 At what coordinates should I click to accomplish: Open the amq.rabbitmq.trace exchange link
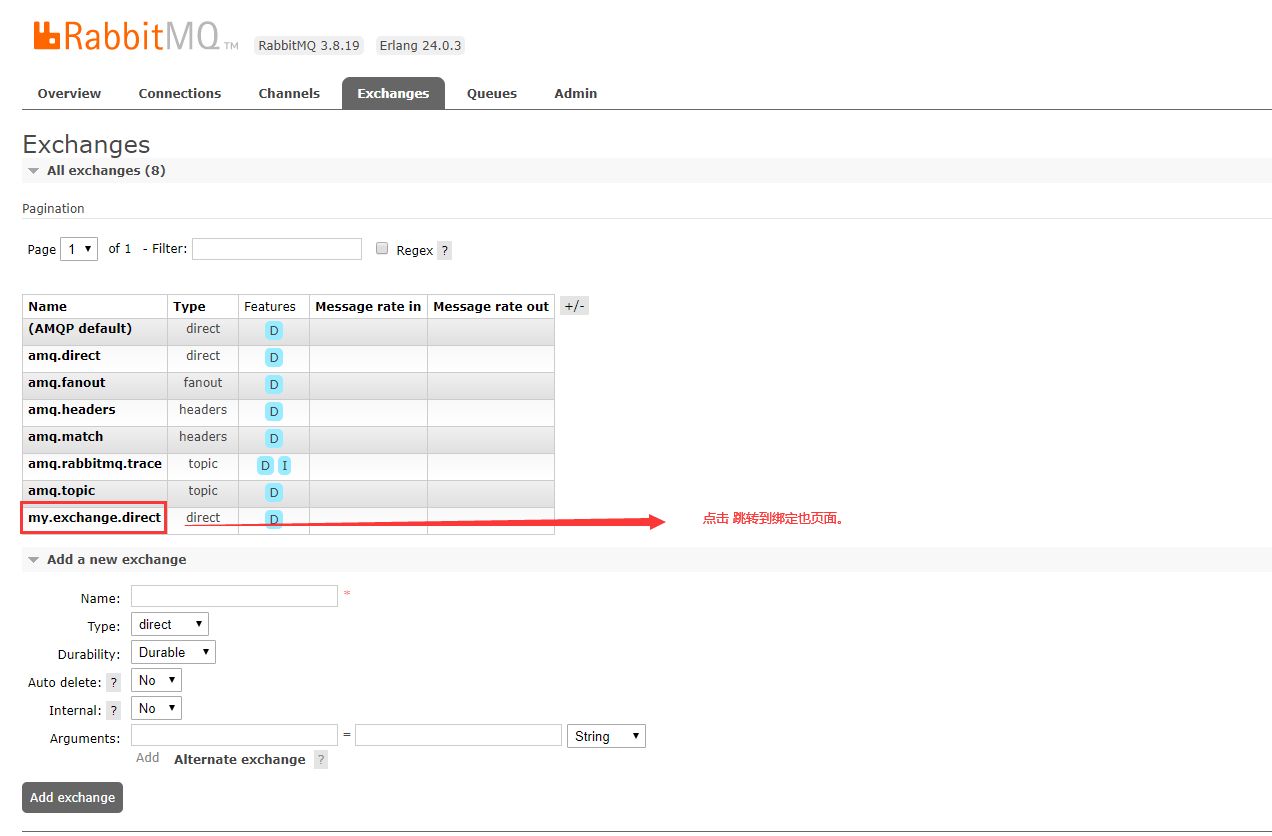pyautogui.click(x=95, y=464)
